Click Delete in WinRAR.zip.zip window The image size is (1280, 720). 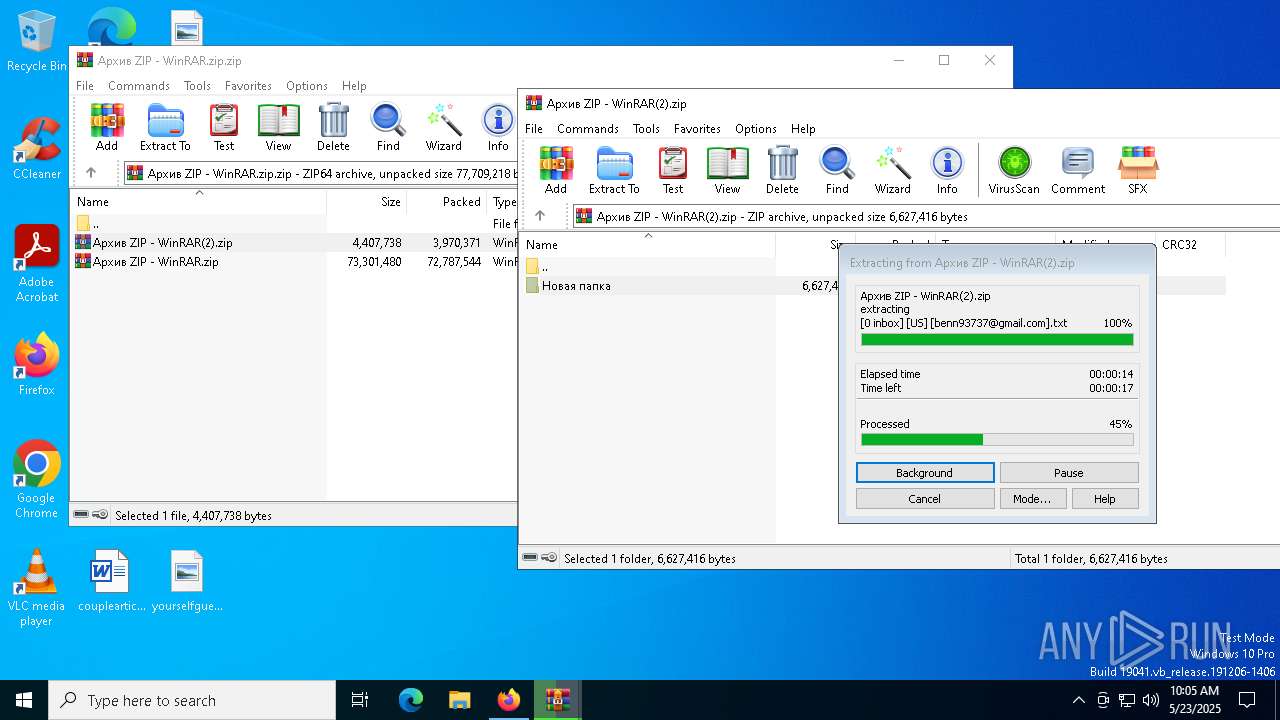click(x=333, y=127)
